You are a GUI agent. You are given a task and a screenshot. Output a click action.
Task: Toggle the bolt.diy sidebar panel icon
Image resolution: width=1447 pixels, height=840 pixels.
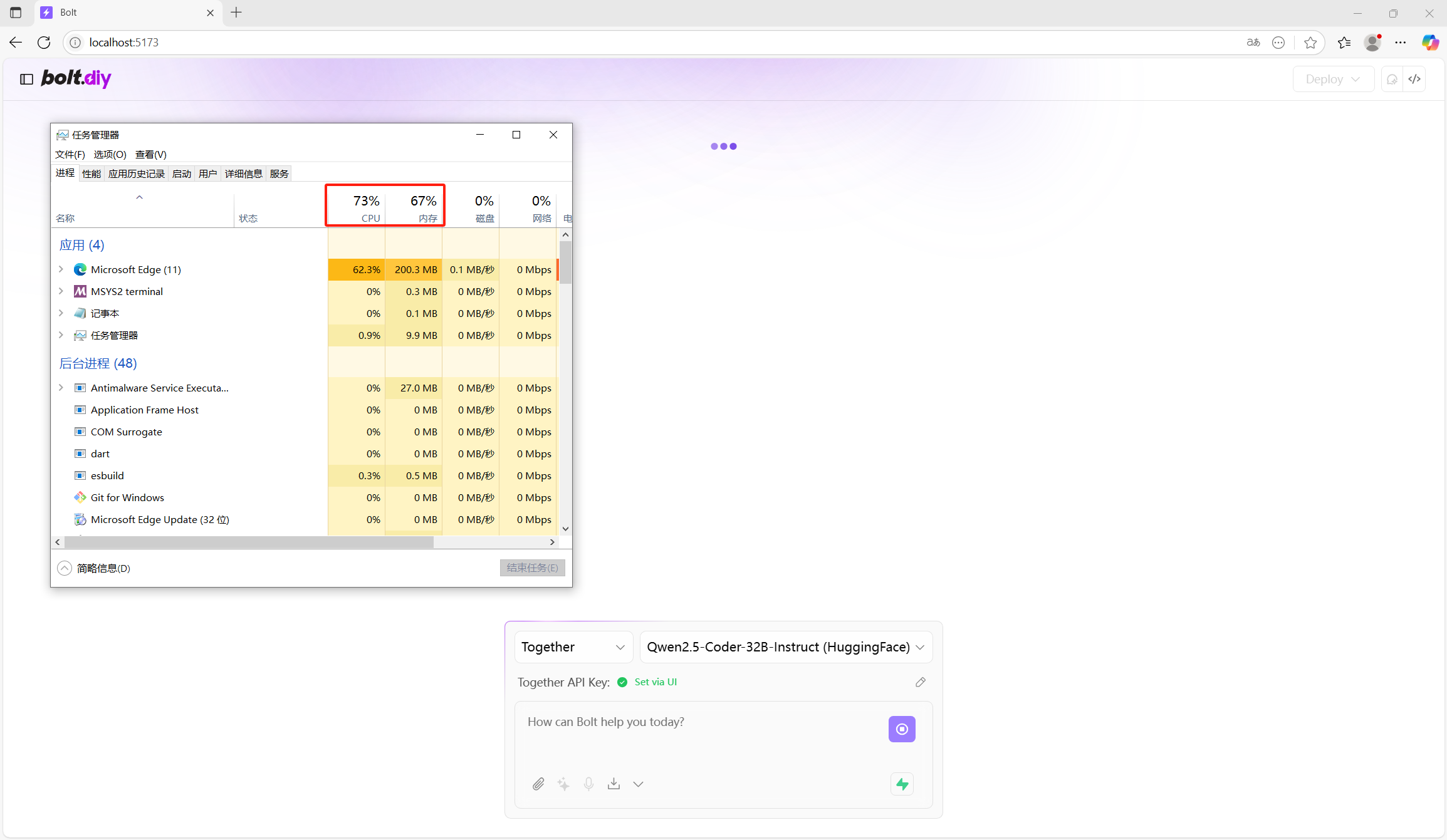pyautogui.click(x=26, y=79)
